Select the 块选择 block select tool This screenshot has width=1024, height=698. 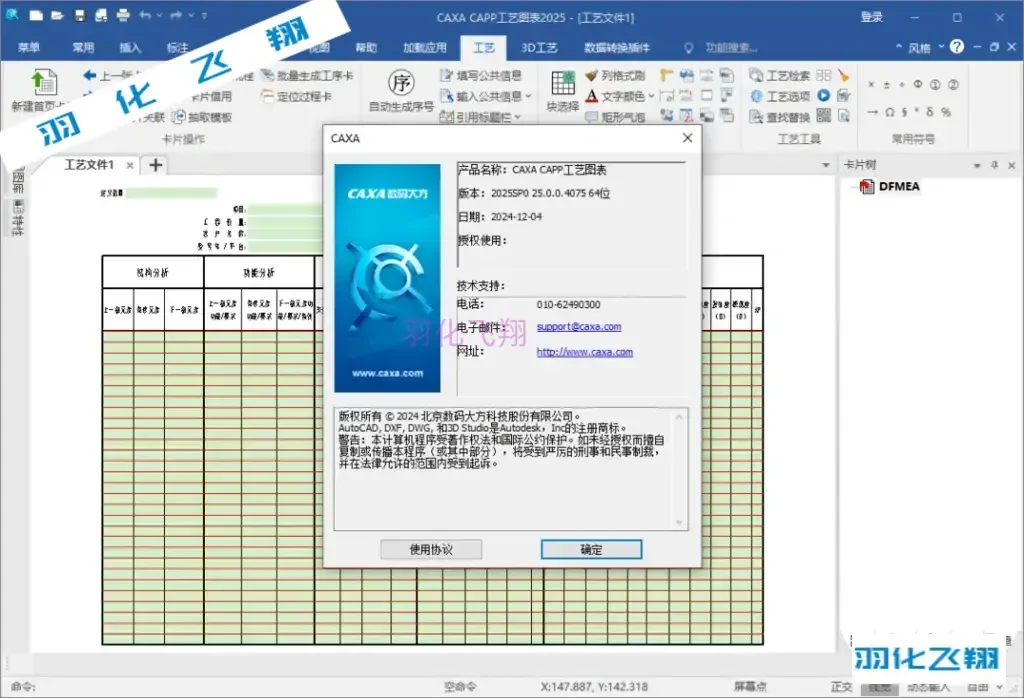[562, 90]
